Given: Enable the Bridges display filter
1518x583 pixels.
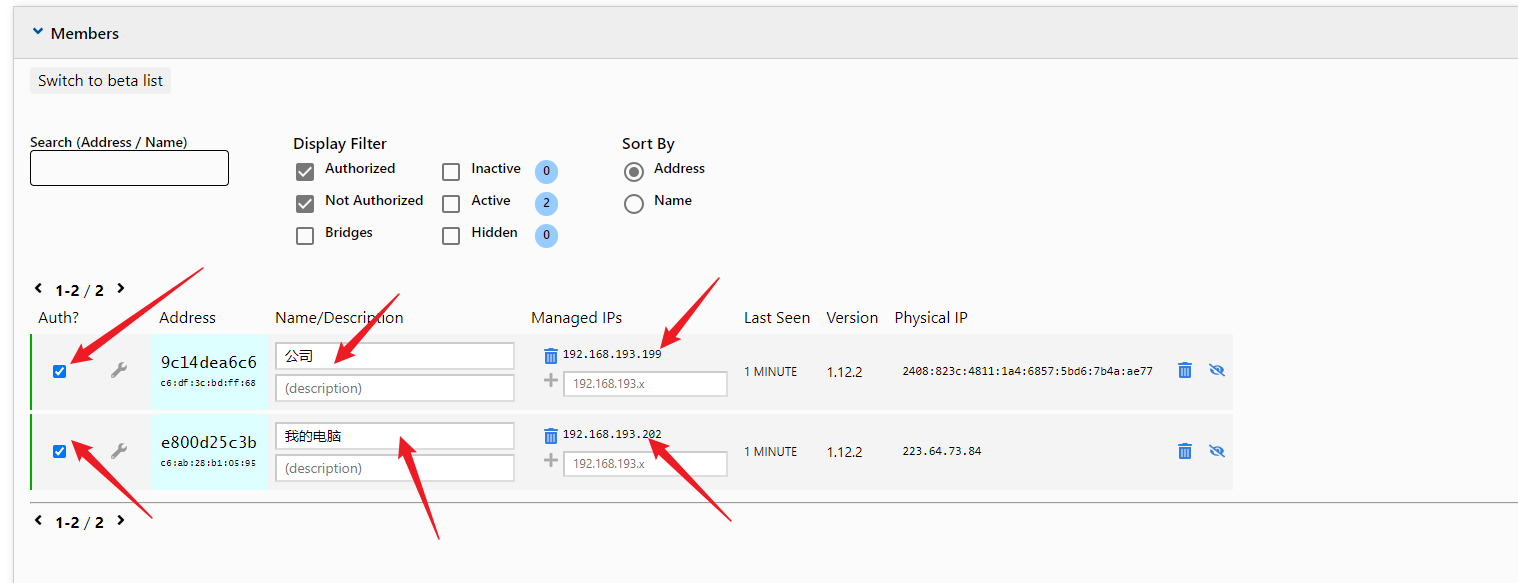Looking at the screenshot, I should pyautogui.click(x=305, y=236).
